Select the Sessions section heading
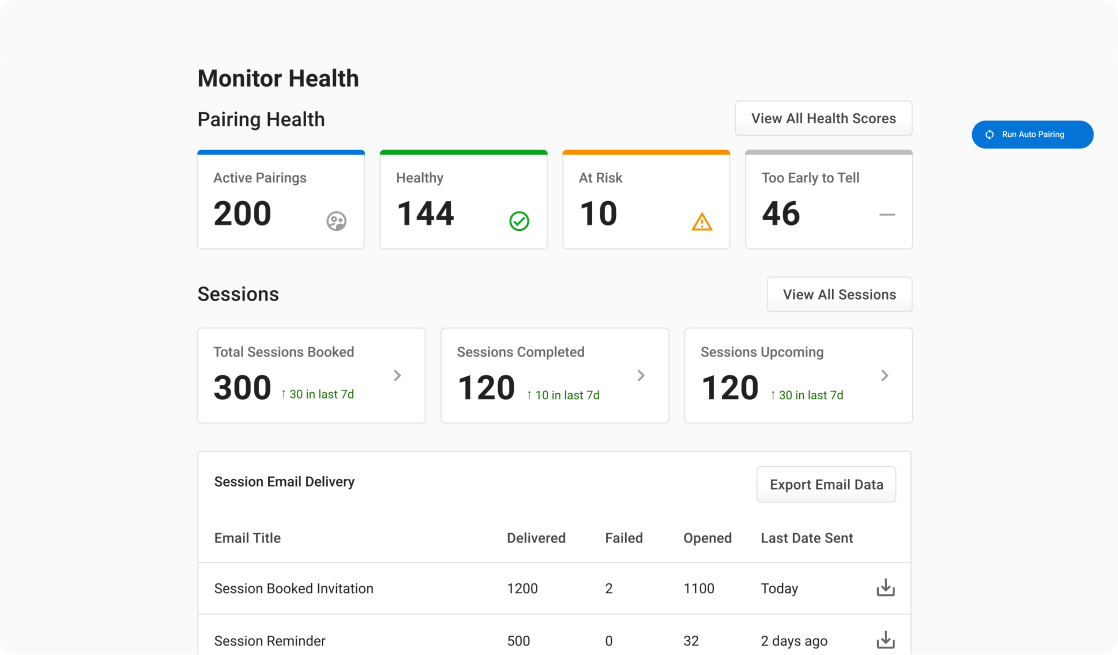Image resolution: width=1118 pixels, height=655 pixels. (x=238, y=294)
